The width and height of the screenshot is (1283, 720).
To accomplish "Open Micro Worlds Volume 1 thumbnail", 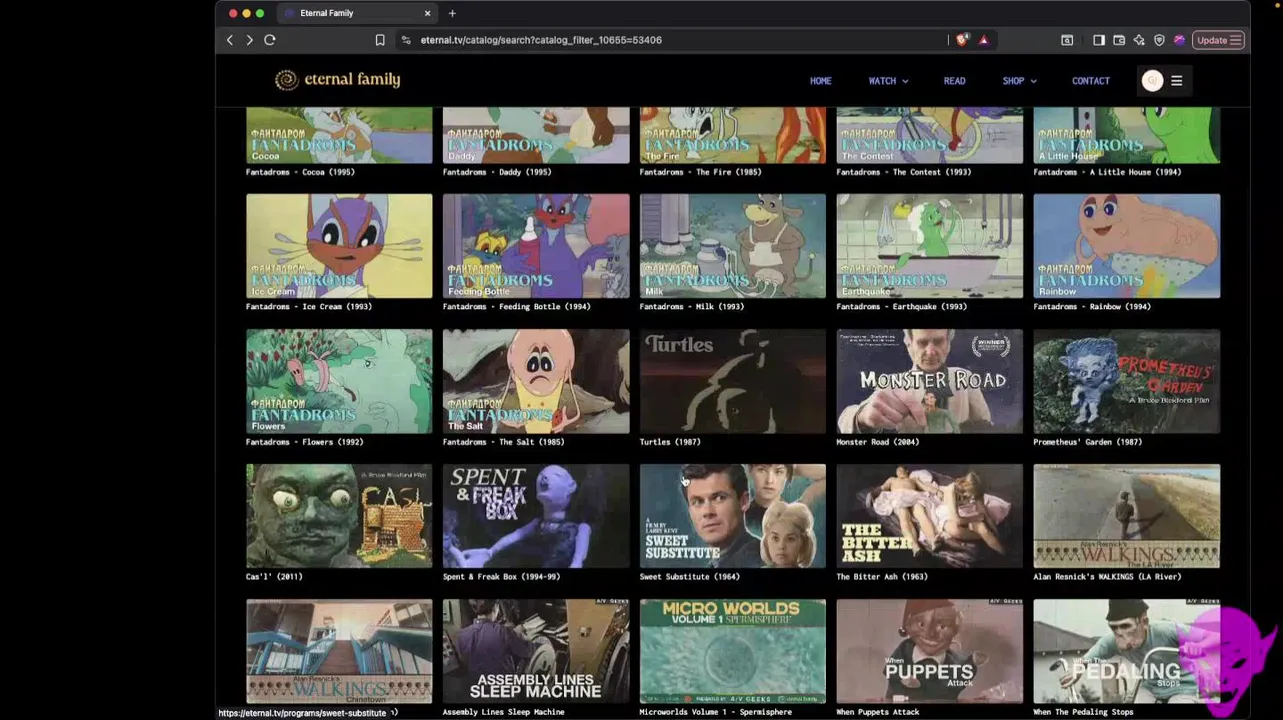I will tap(733, 651).
